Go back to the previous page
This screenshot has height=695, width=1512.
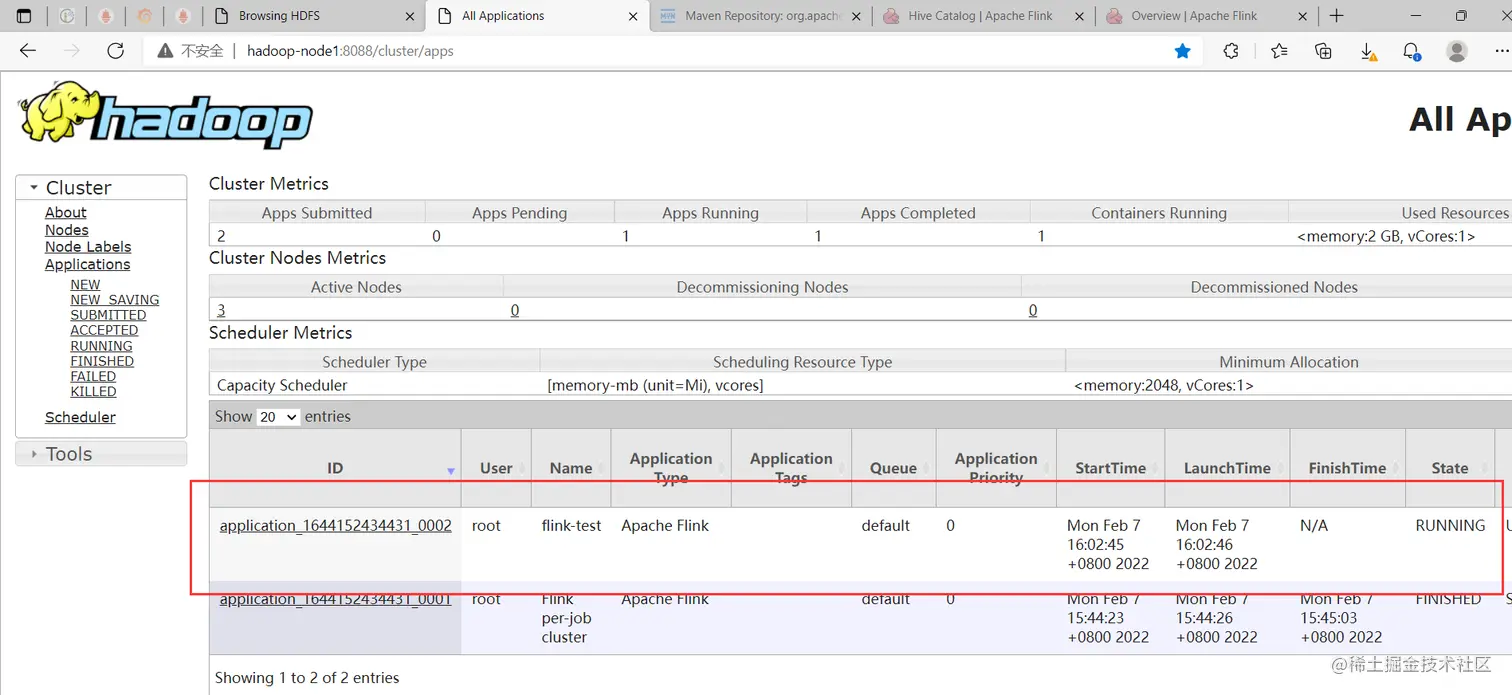tap(28, 51)
